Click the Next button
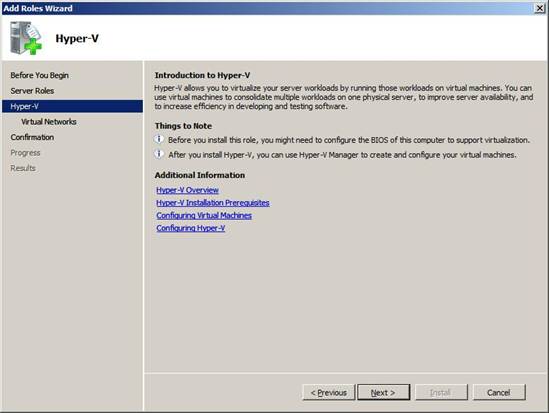The width and height of the screenshot is (549, 413). point(383,392)
